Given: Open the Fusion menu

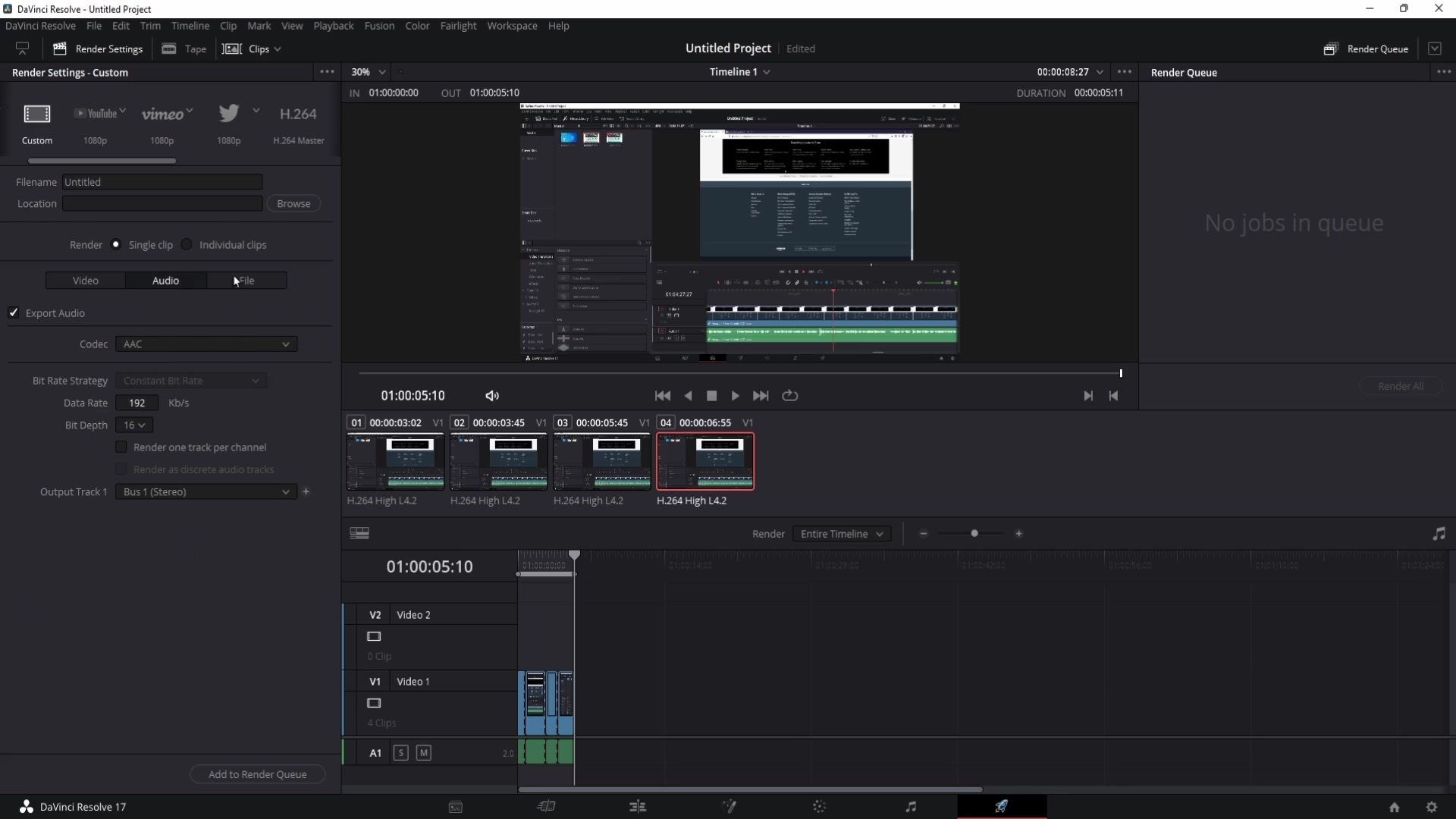Looking at the screenshot, I should (x=379, y=26).
